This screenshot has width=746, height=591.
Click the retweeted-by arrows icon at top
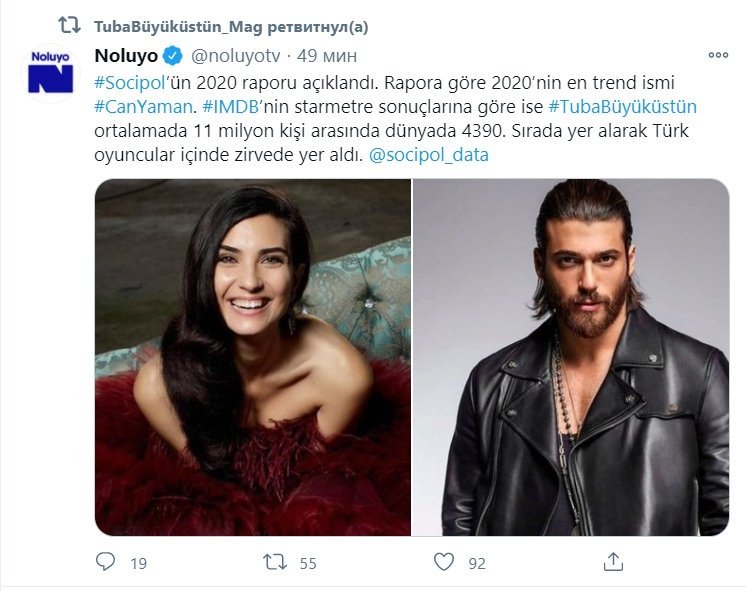tap(69, 24)
